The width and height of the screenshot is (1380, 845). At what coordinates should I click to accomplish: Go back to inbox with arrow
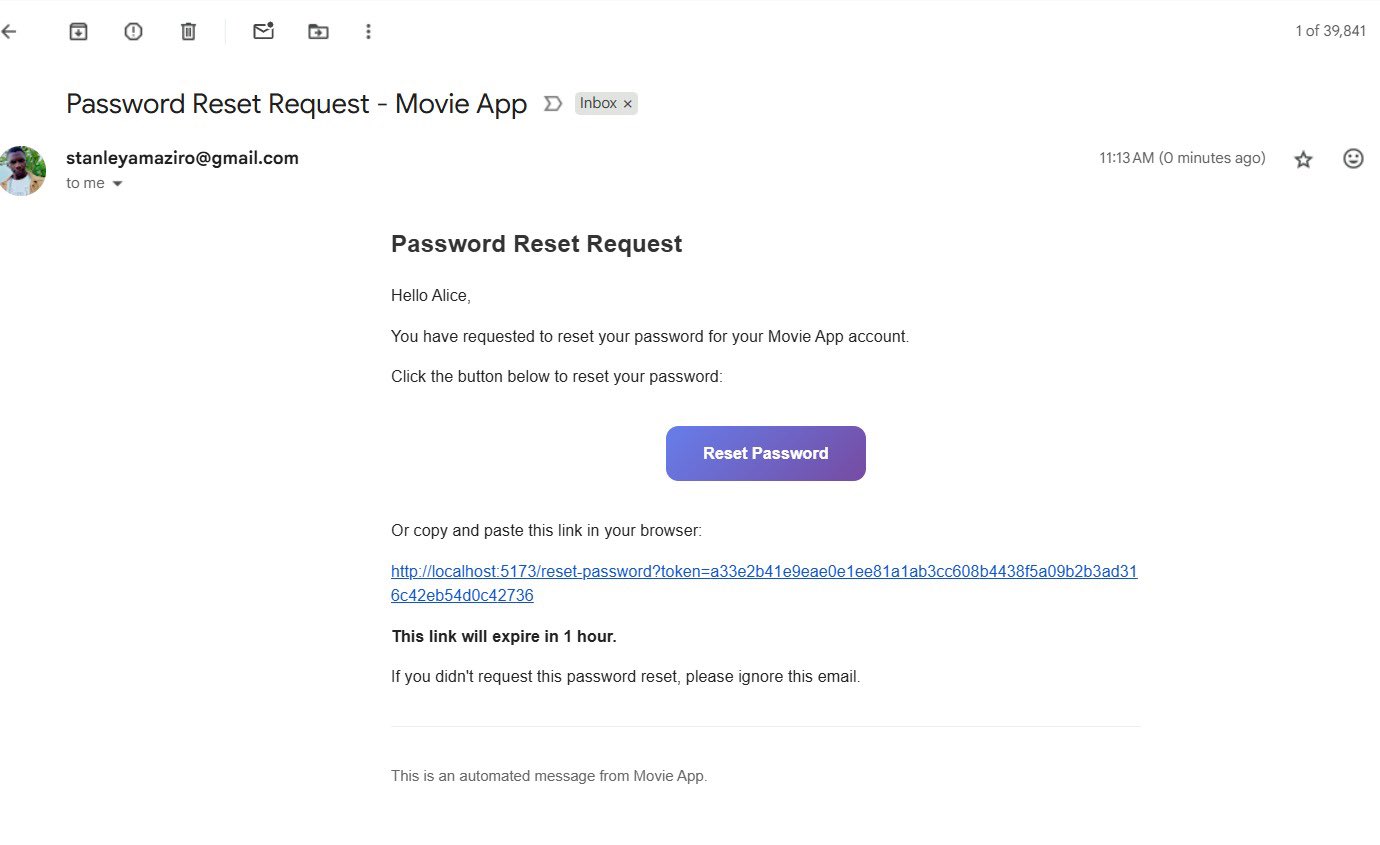point(9,32)
